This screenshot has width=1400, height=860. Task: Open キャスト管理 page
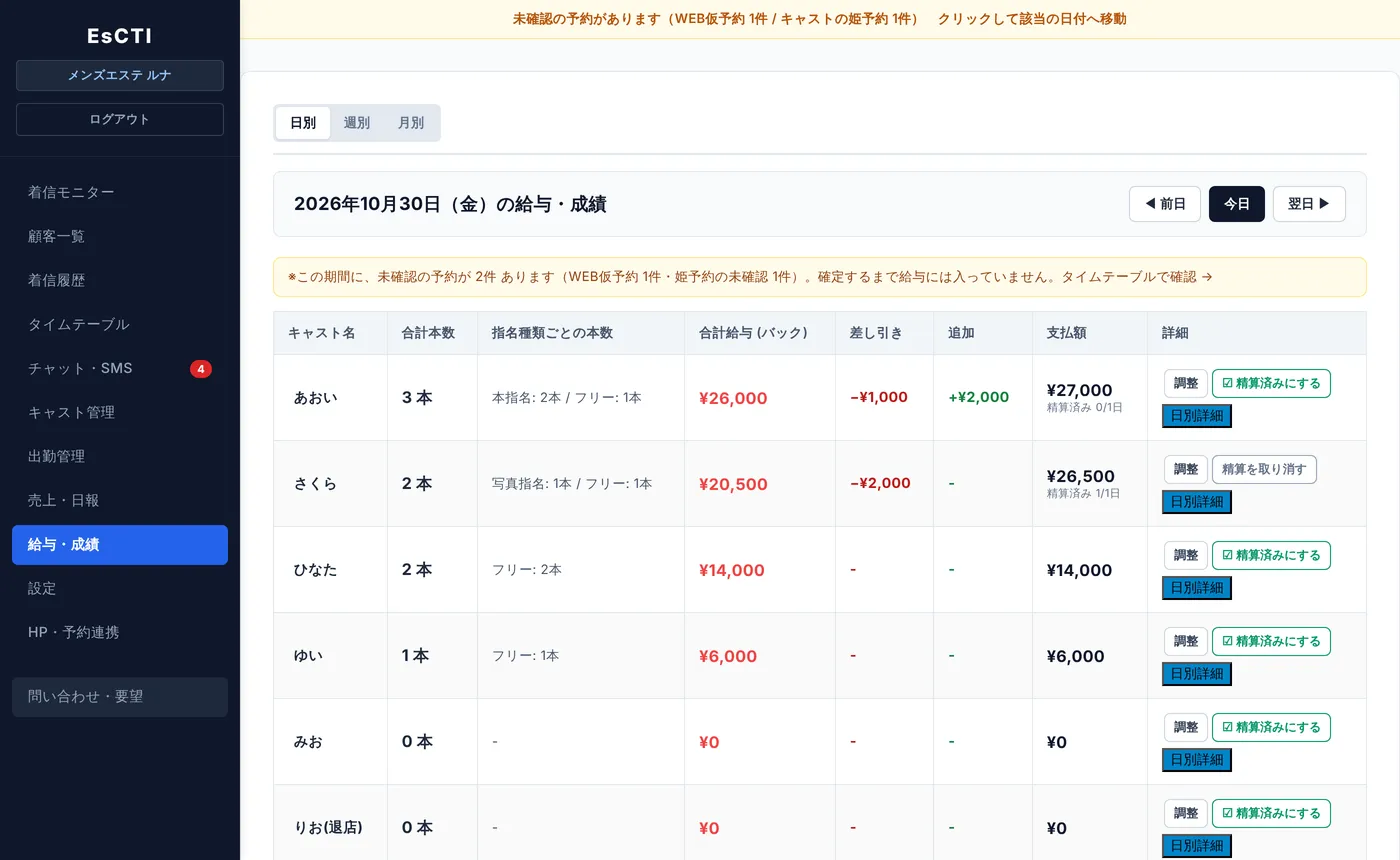[120, 413]
